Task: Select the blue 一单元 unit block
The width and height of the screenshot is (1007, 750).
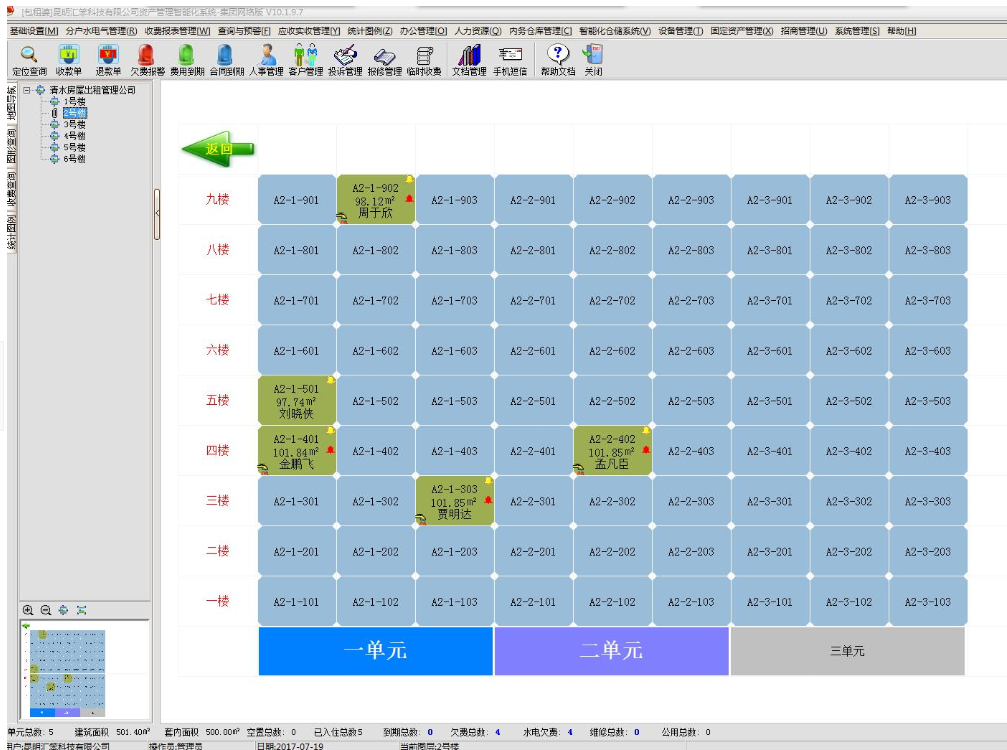Action: pos(375,651)
